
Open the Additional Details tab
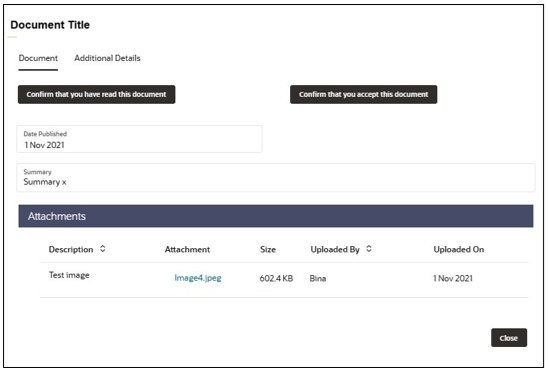pos(107,58)
